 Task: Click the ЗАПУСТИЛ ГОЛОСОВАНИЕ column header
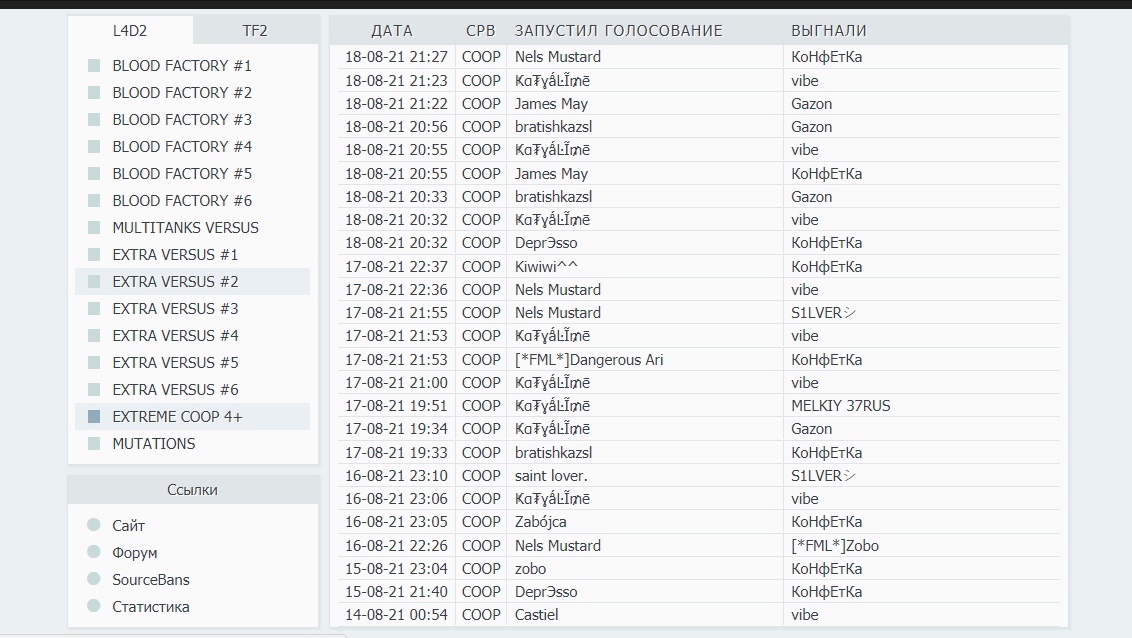pos(618,31)
